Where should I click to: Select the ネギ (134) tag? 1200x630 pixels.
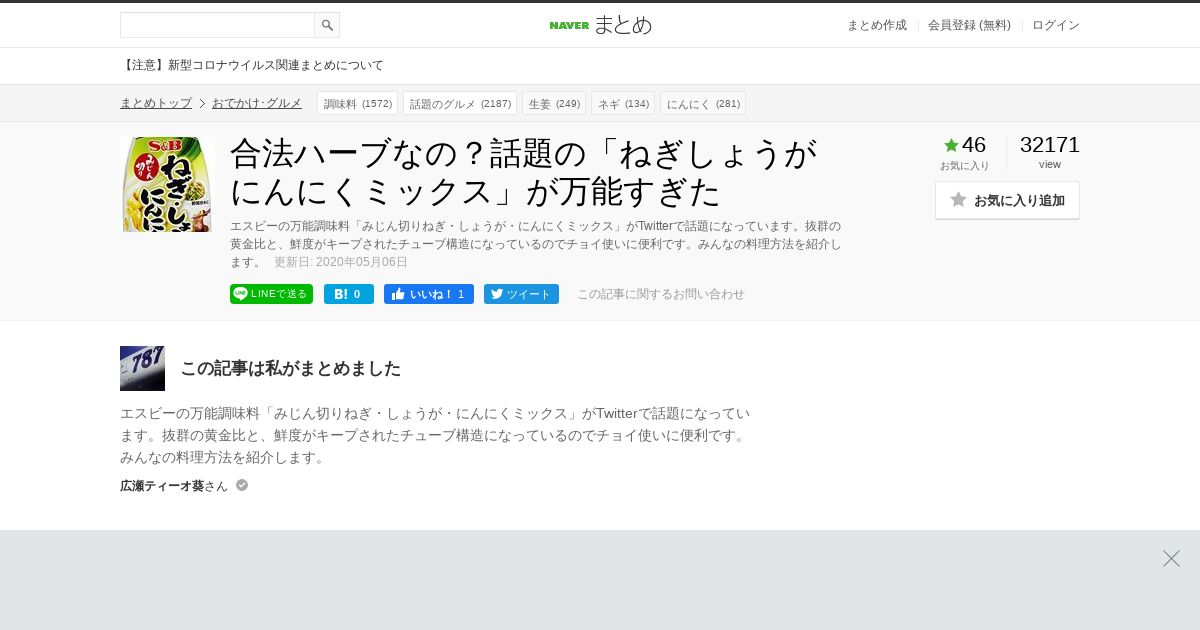pos(623,103)
